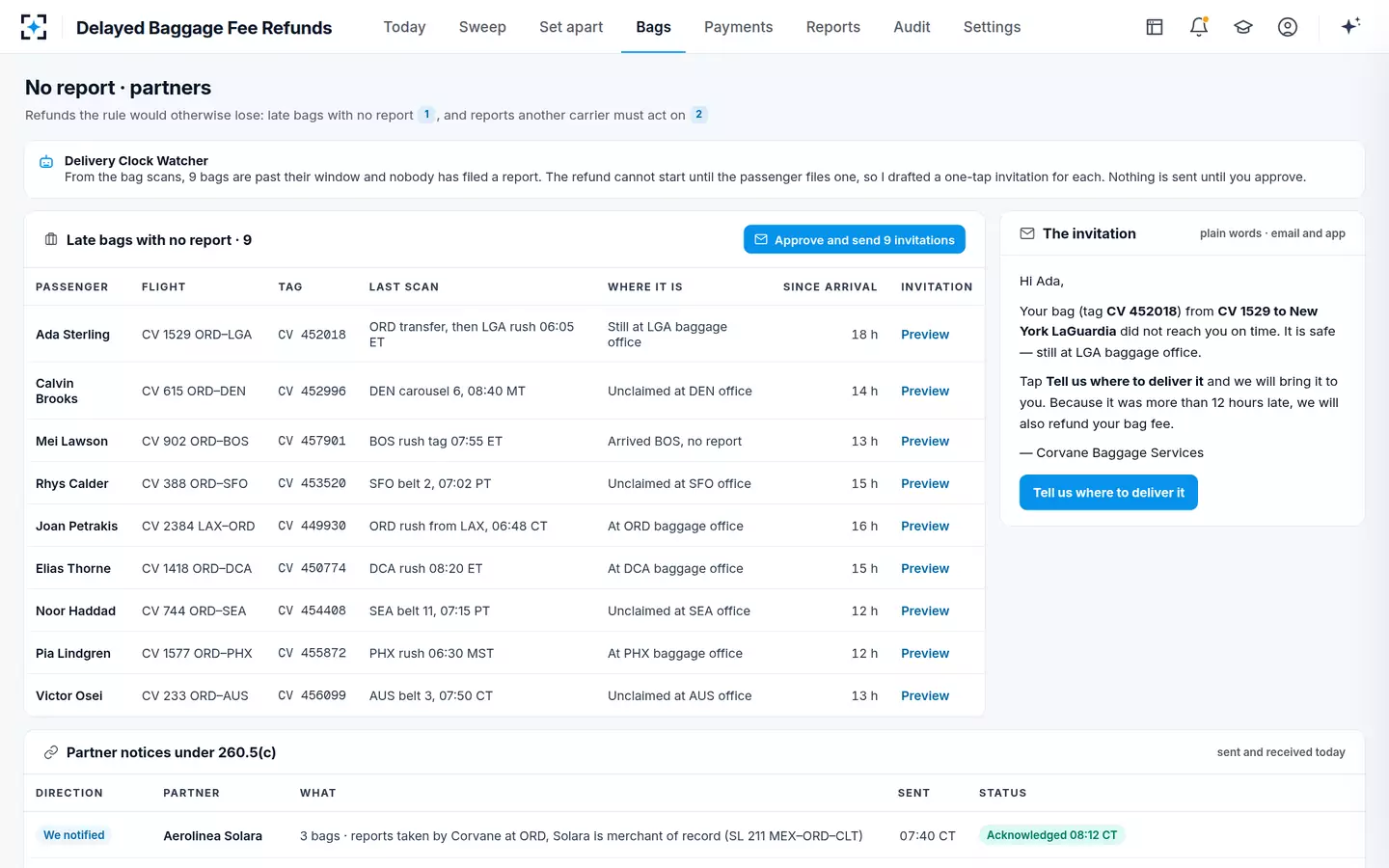Preview Pia Lindgren's invitation
The height and width of the screenshot is (868, 1389).
coord(925,653)
